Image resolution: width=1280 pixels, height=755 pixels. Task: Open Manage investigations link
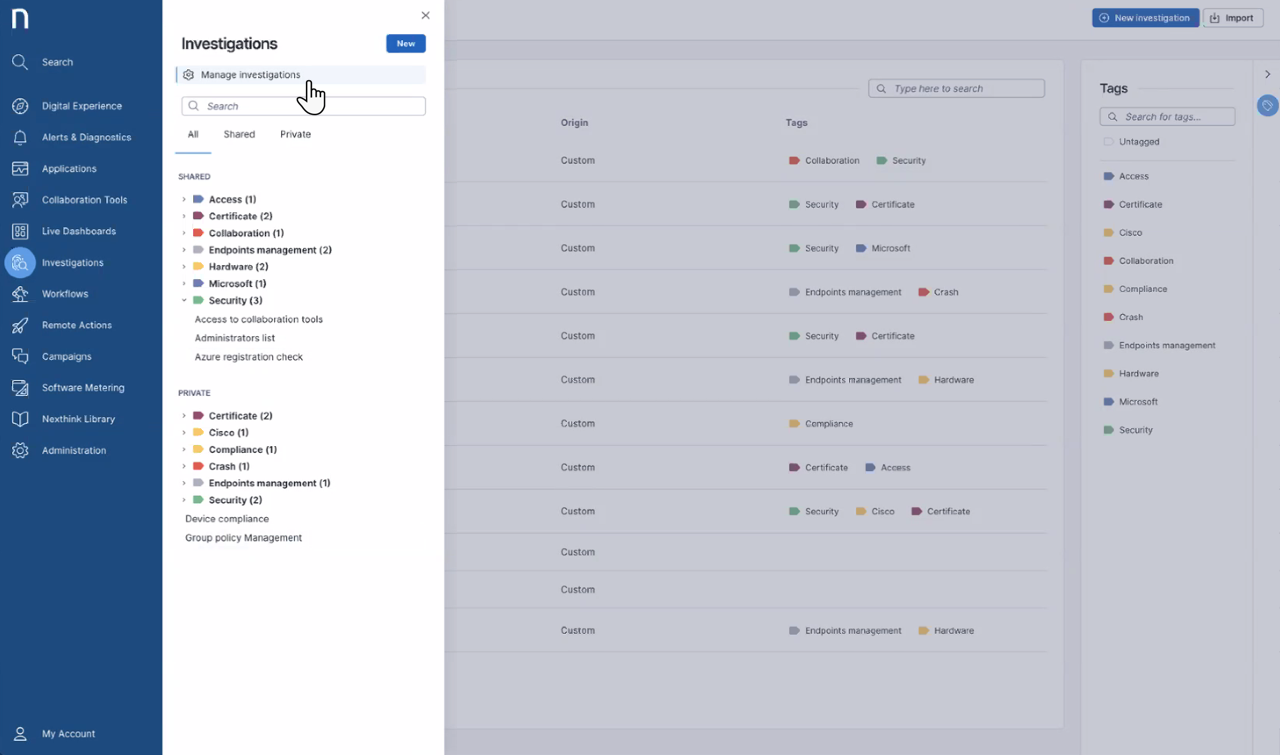click(250, 75)
